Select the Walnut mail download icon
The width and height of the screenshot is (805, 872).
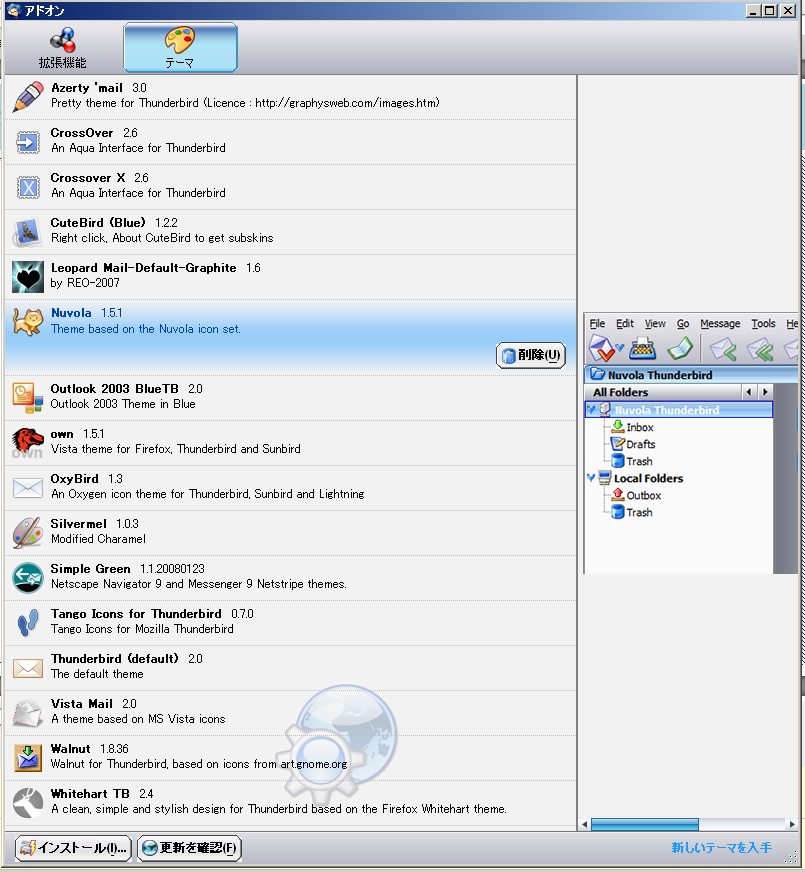point(28,757)
